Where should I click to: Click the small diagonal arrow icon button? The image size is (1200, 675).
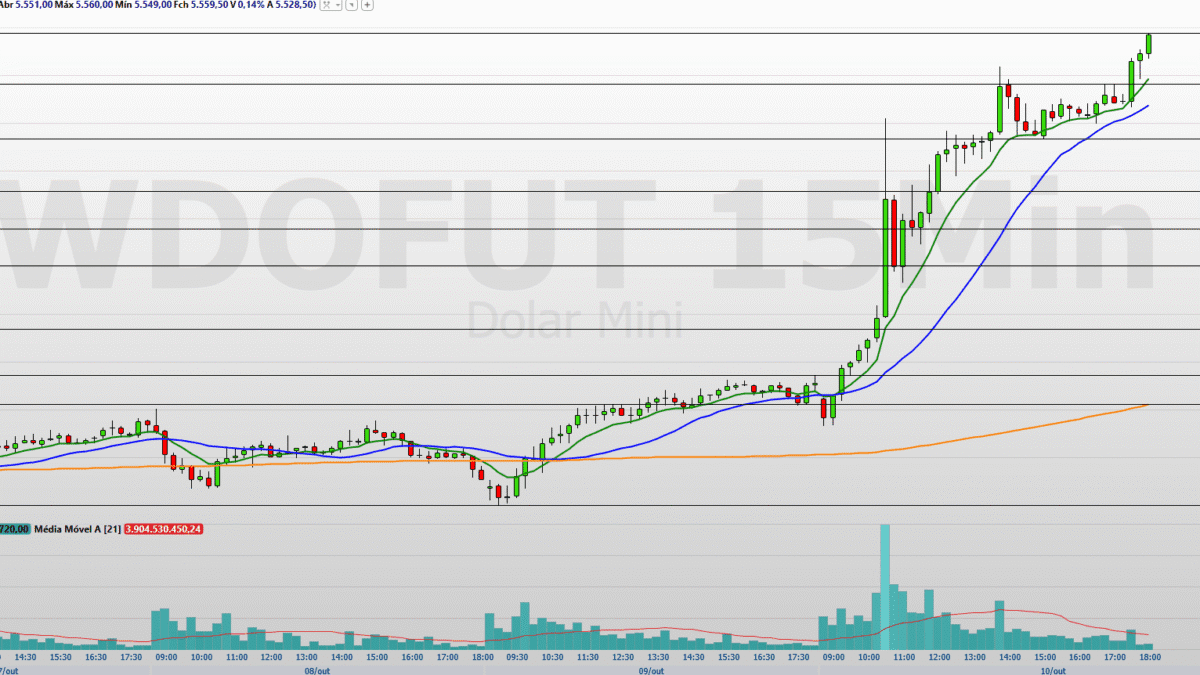tap(353, 5)
